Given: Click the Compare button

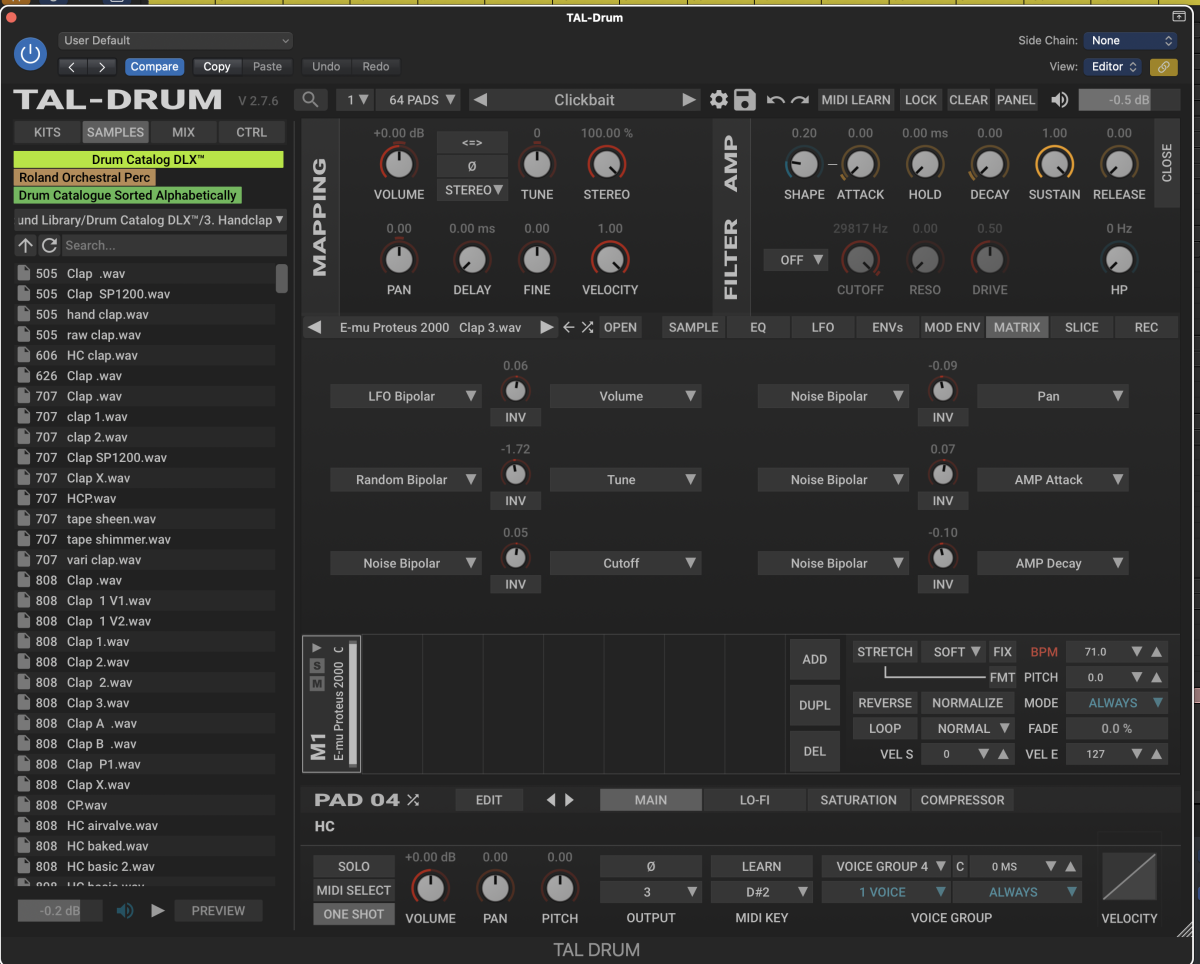Looking at the screenshot, I should tap(154, 67).
